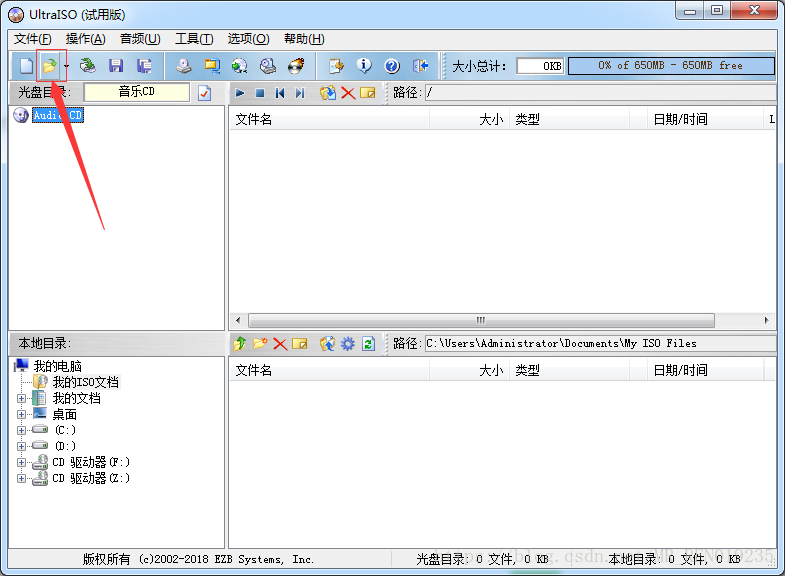
Task: Expand the CD 驱动器 (F:) node
Action: point(21,462)
